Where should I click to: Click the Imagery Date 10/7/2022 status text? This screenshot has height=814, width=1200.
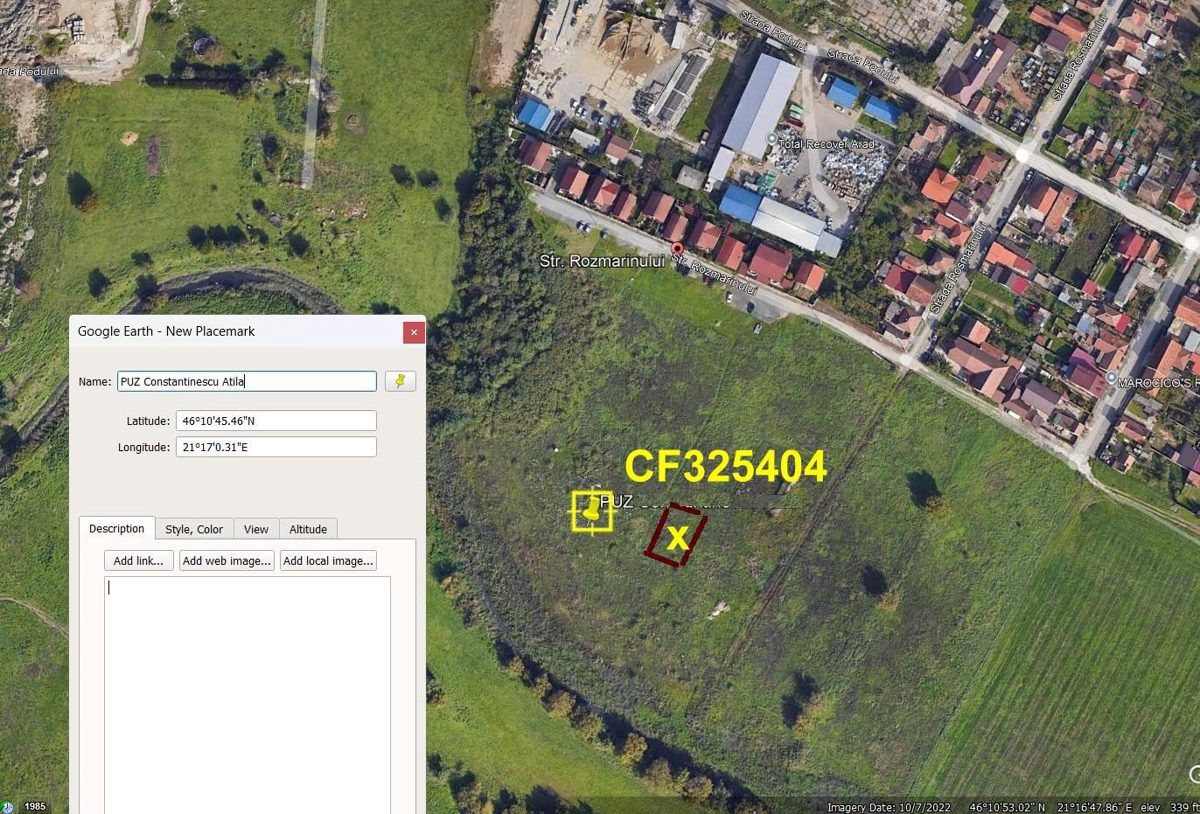pyautogui.click(x=889, y=807)
